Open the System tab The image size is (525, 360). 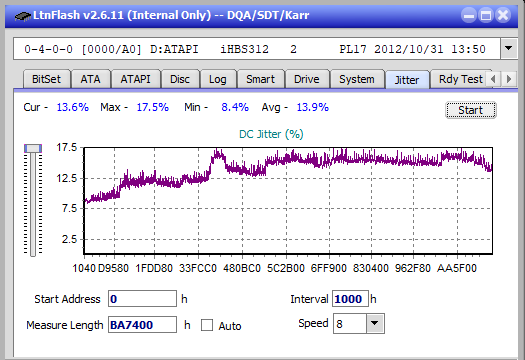(357, 79)
